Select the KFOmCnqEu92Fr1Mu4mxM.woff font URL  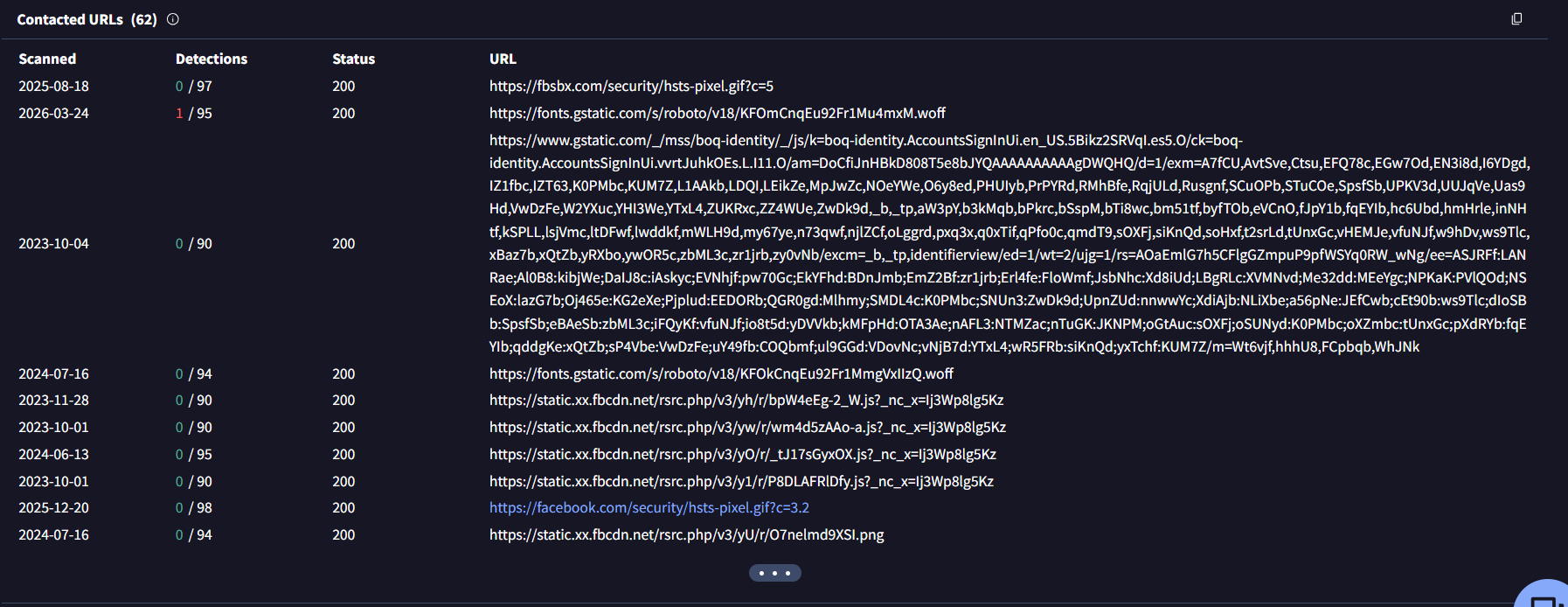coord(718,113)
